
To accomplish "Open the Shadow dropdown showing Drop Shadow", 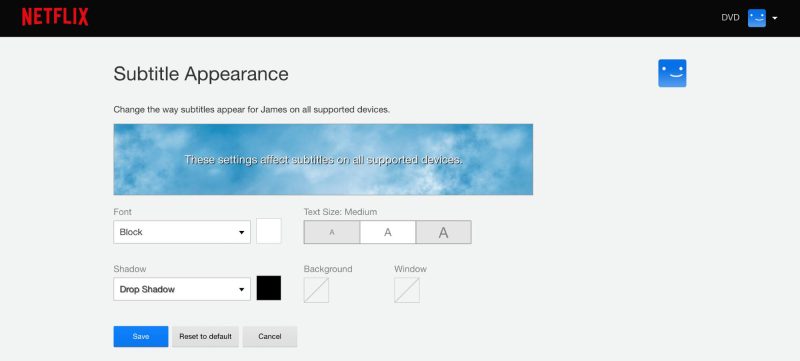I will click(182, 289).
